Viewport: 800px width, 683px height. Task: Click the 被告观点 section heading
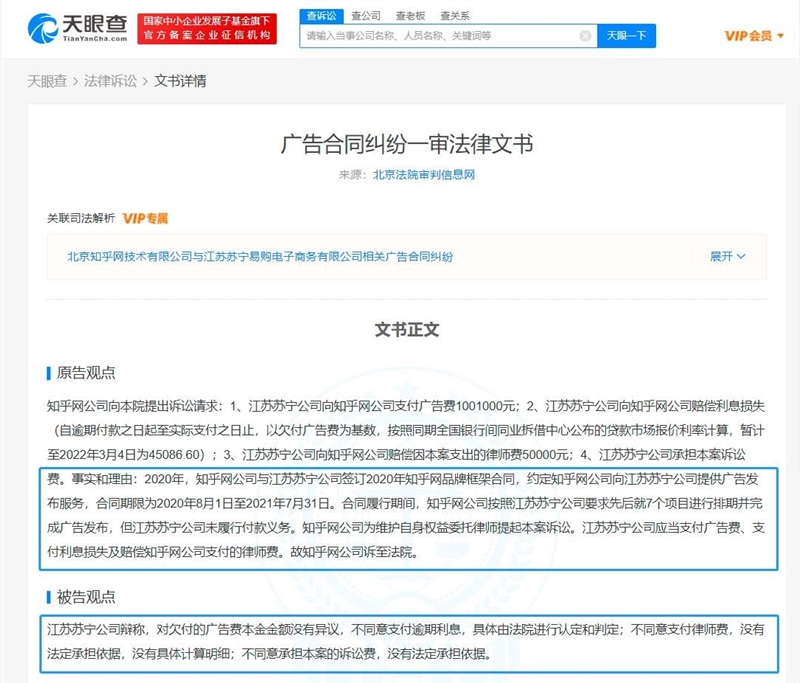pos(86,597)
